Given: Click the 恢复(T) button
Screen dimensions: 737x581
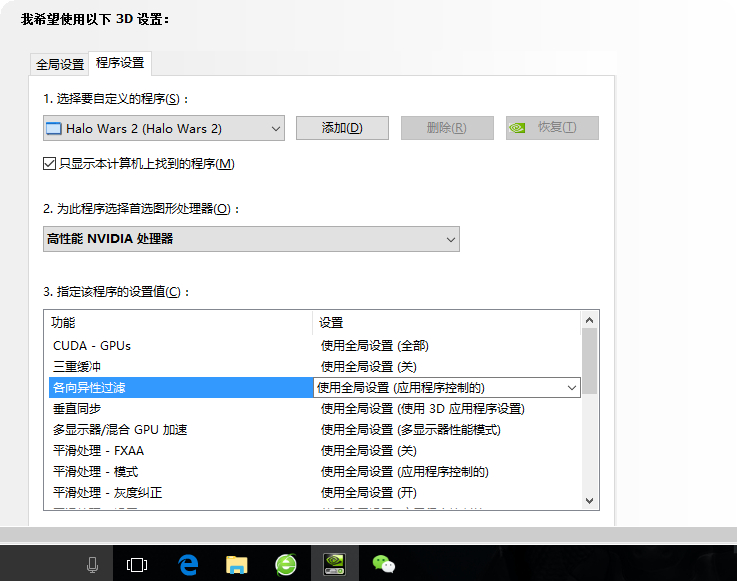Looking at the screenshot, I should click(x=552, y=128).
